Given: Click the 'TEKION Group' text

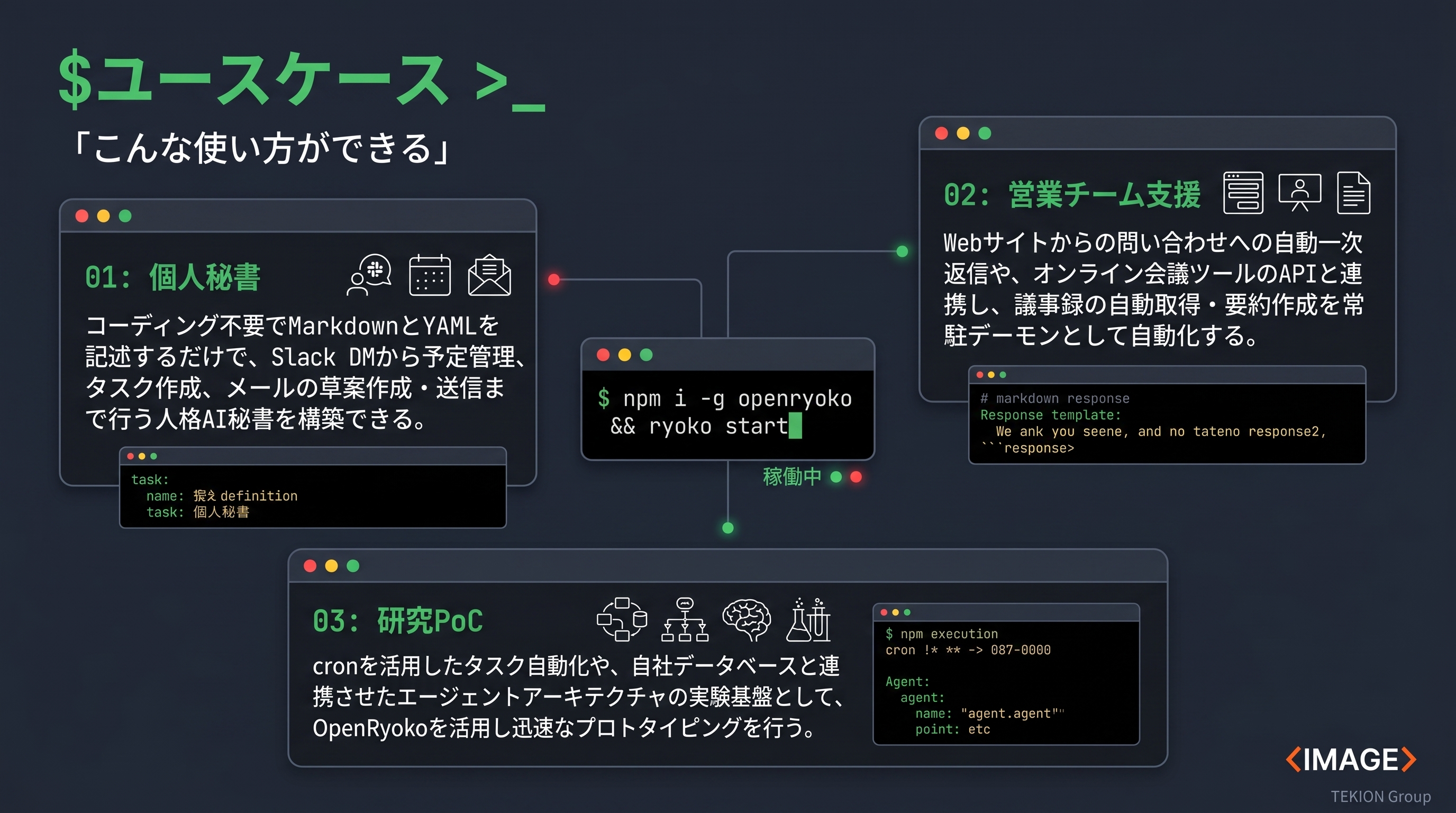Looking at the screenshot, I should pyautogui.click(x=1380, y=797).
